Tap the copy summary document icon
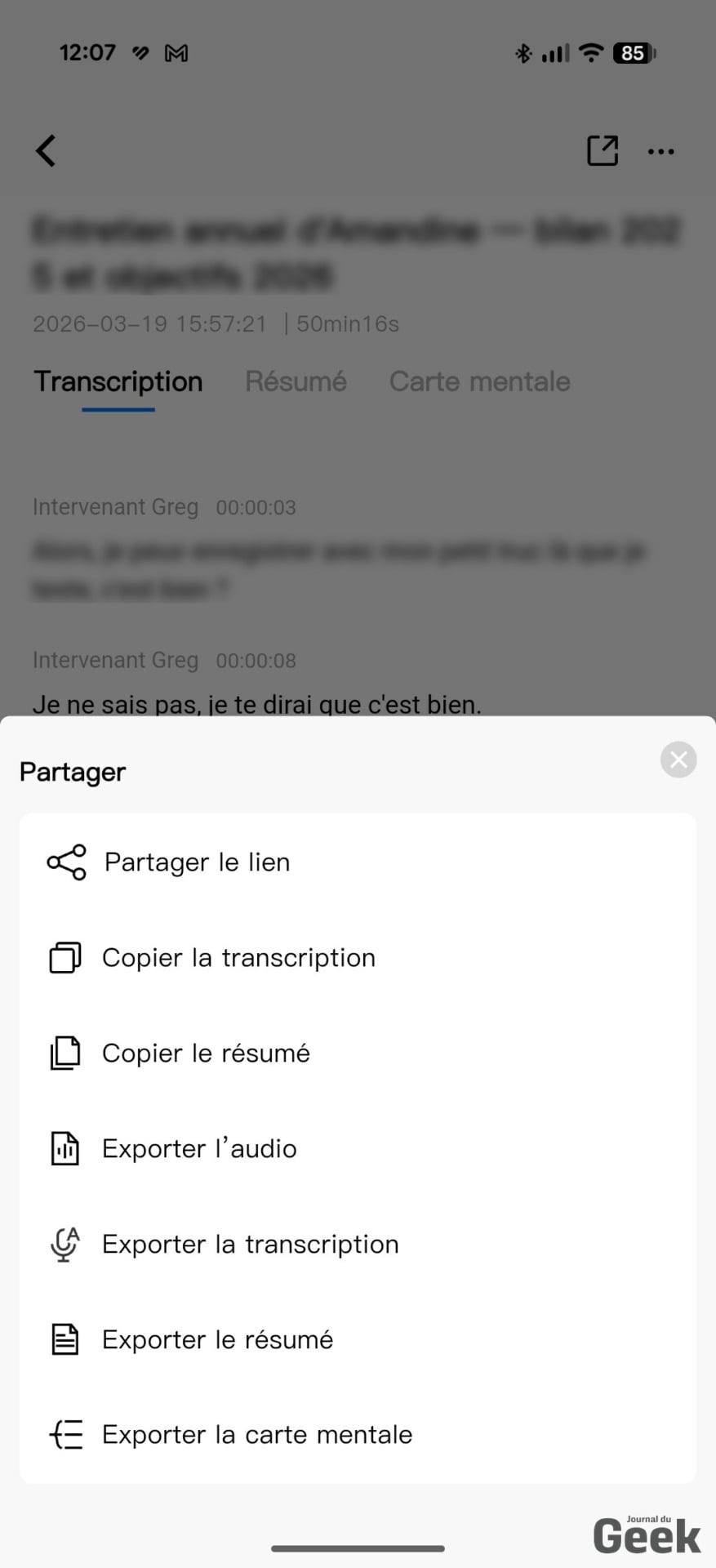The height and width of the screenshot is (1568, 716). click(x=65, y=1053)
